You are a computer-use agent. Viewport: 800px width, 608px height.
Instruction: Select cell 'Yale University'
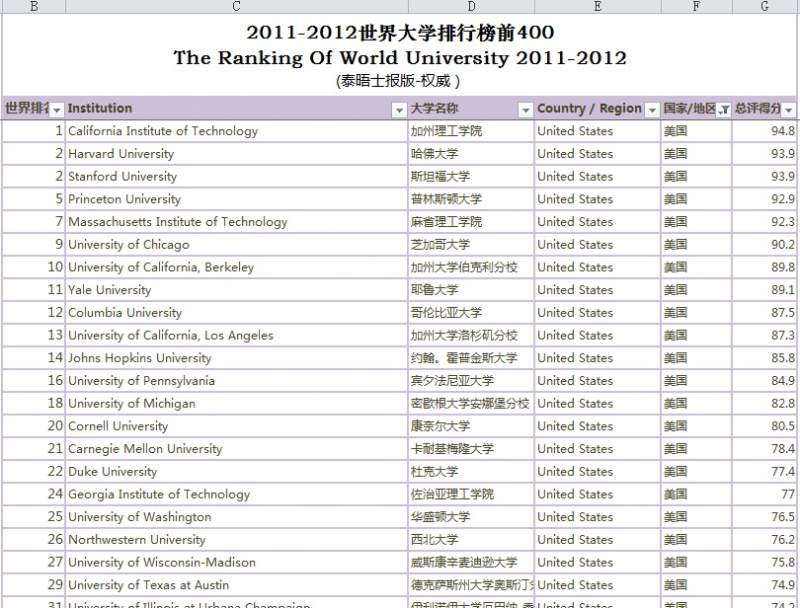pos(237,290)
